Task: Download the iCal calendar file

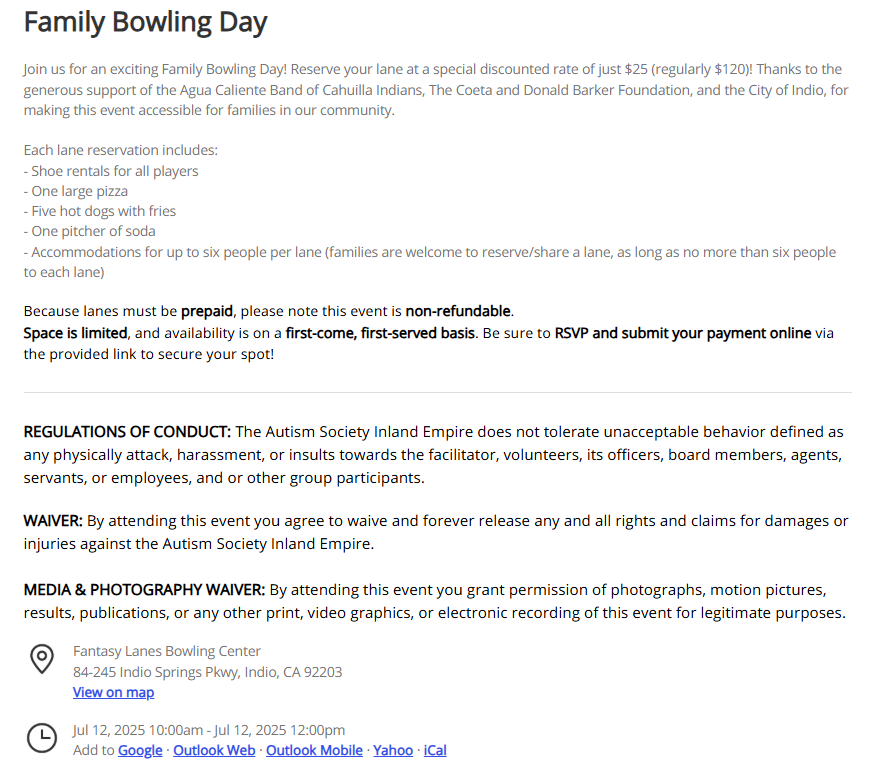Action: [x=435, y=750]
